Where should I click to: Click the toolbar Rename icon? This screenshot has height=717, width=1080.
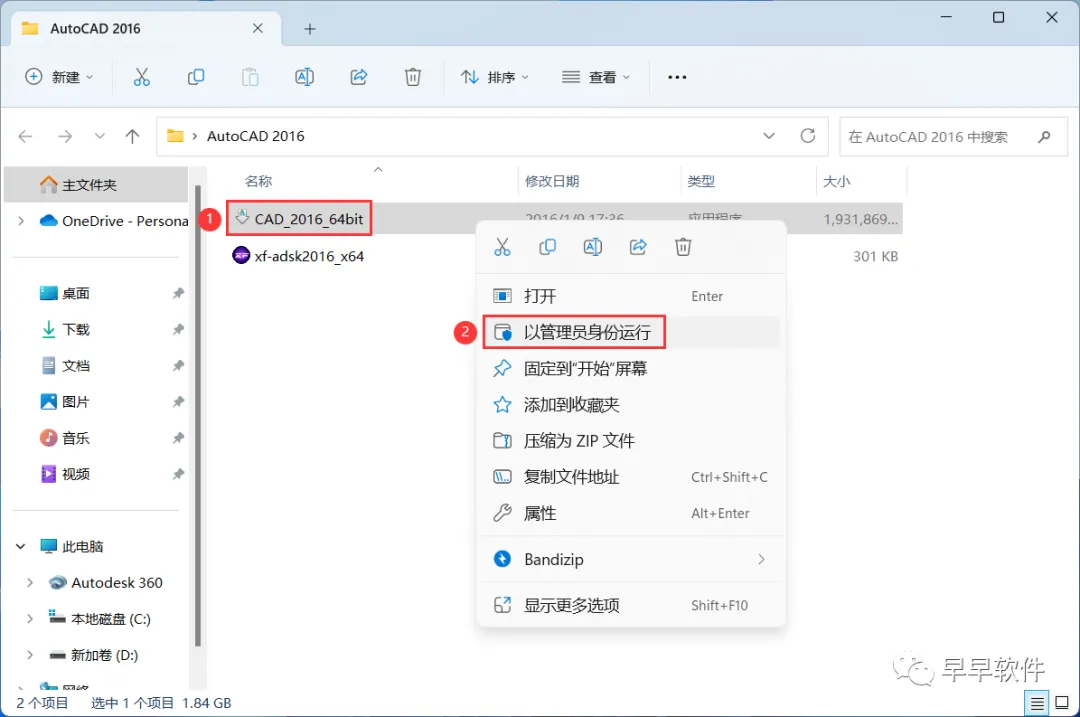click(x=304, y=77)
